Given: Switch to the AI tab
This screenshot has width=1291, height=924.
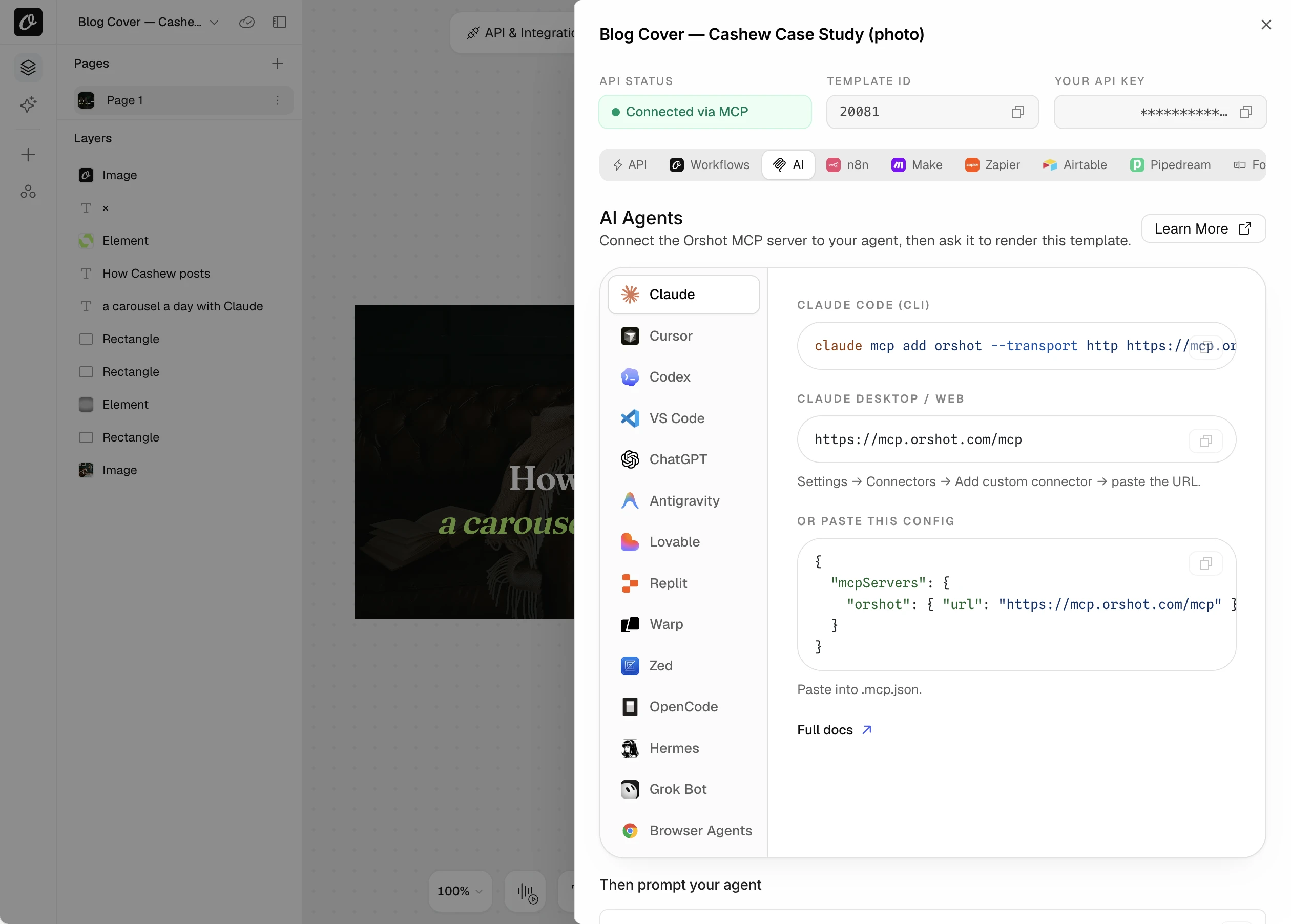Looking at the screenshot, I should click(x=787, y=165).
